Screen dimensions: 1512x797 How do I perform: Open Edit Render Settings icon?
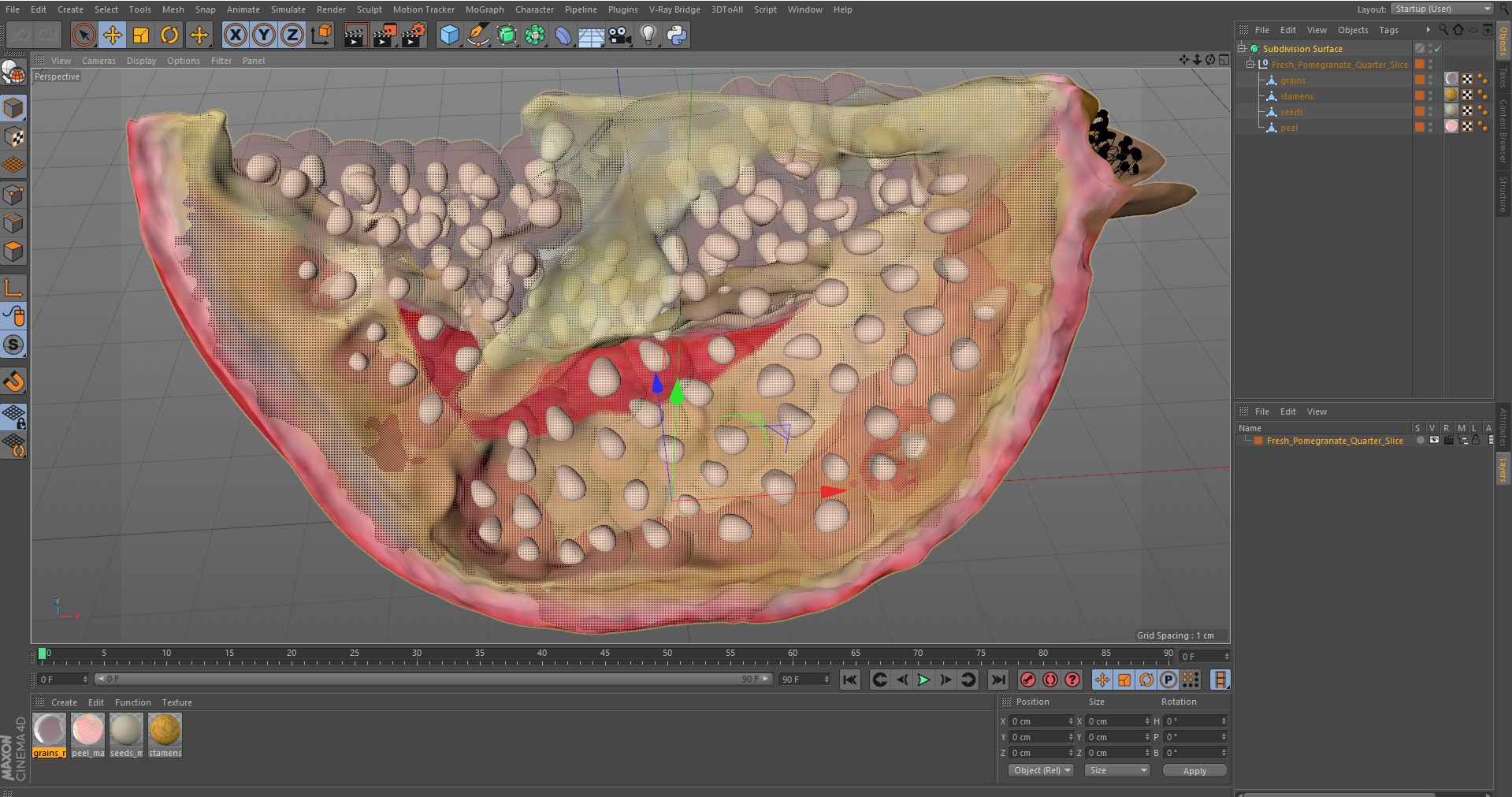(413, 35)
